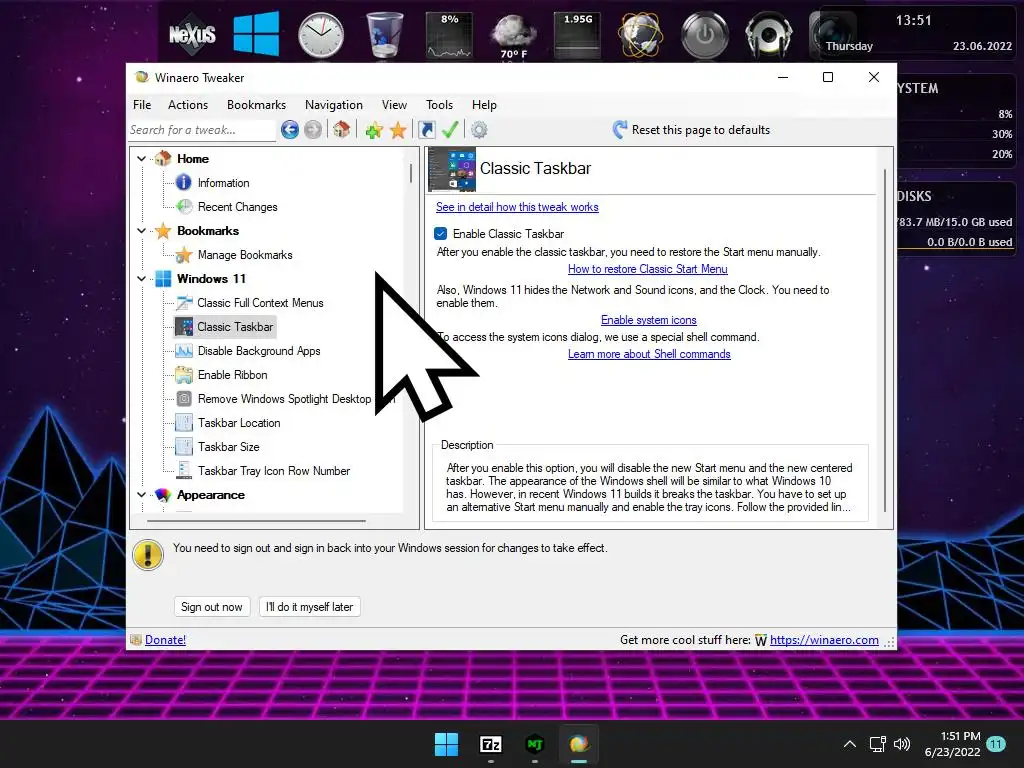Click the power button dock icon
The width and height of the screenshot is (1024, 768).
tap(705, 35)
